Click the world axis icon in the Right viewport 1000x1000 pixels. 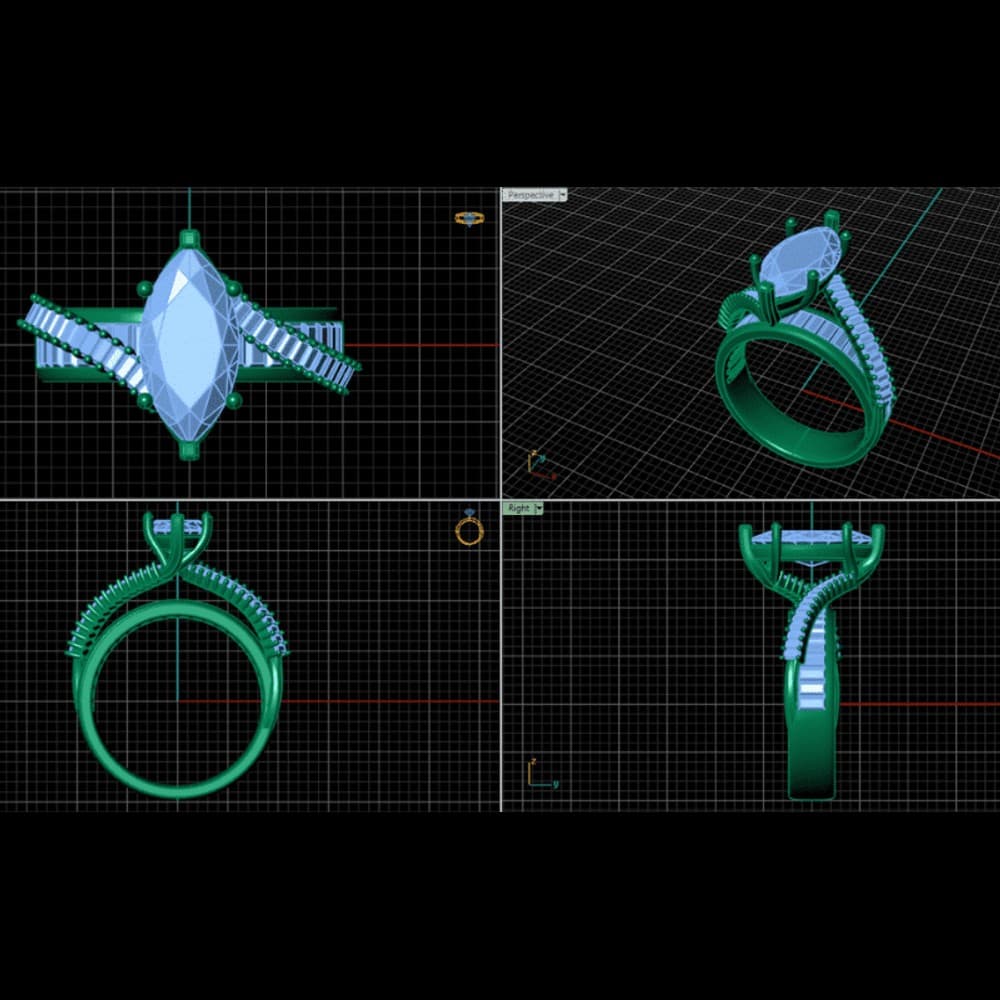click(x=543, y=774)
